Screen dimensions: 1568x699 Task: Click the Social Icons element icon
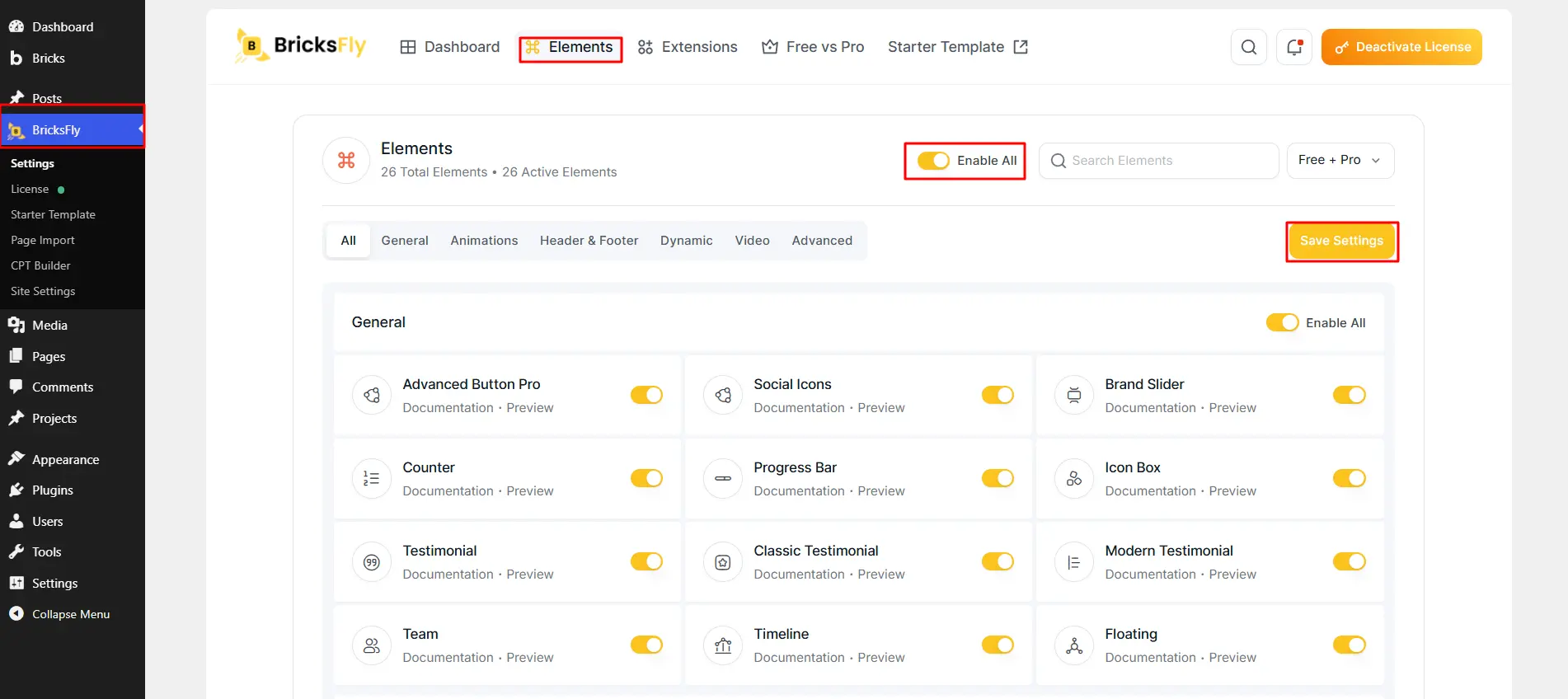point(723,395)
